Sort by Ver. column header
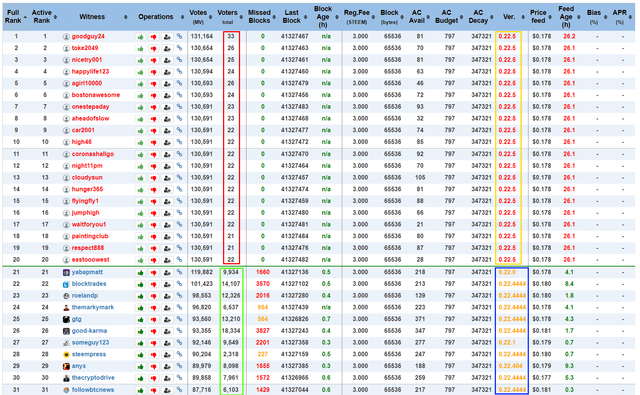 pos(511,17)
